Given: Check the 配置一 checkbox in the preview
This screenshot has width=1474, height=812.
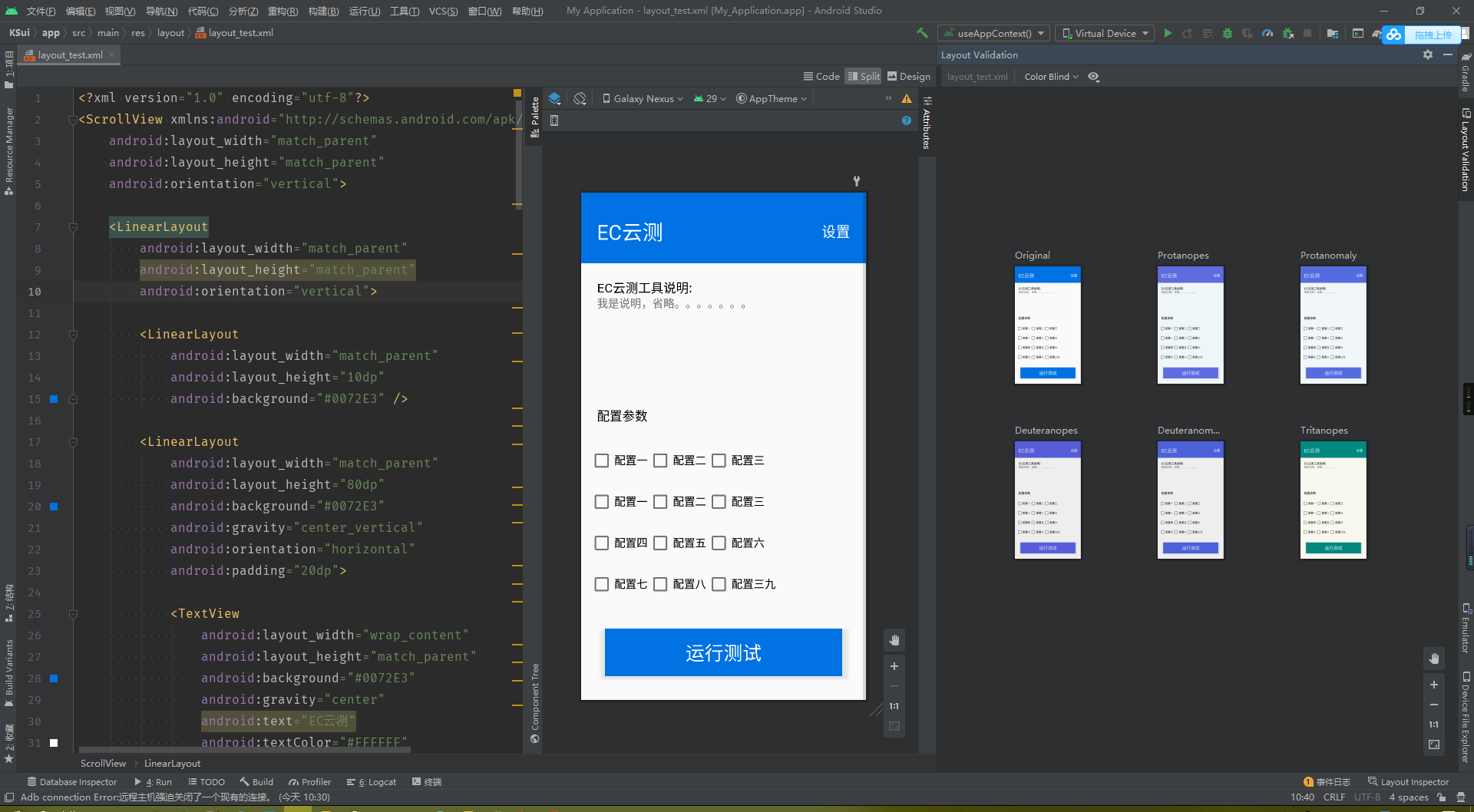Looking at the screenshot, I should [x=602, y=460].
